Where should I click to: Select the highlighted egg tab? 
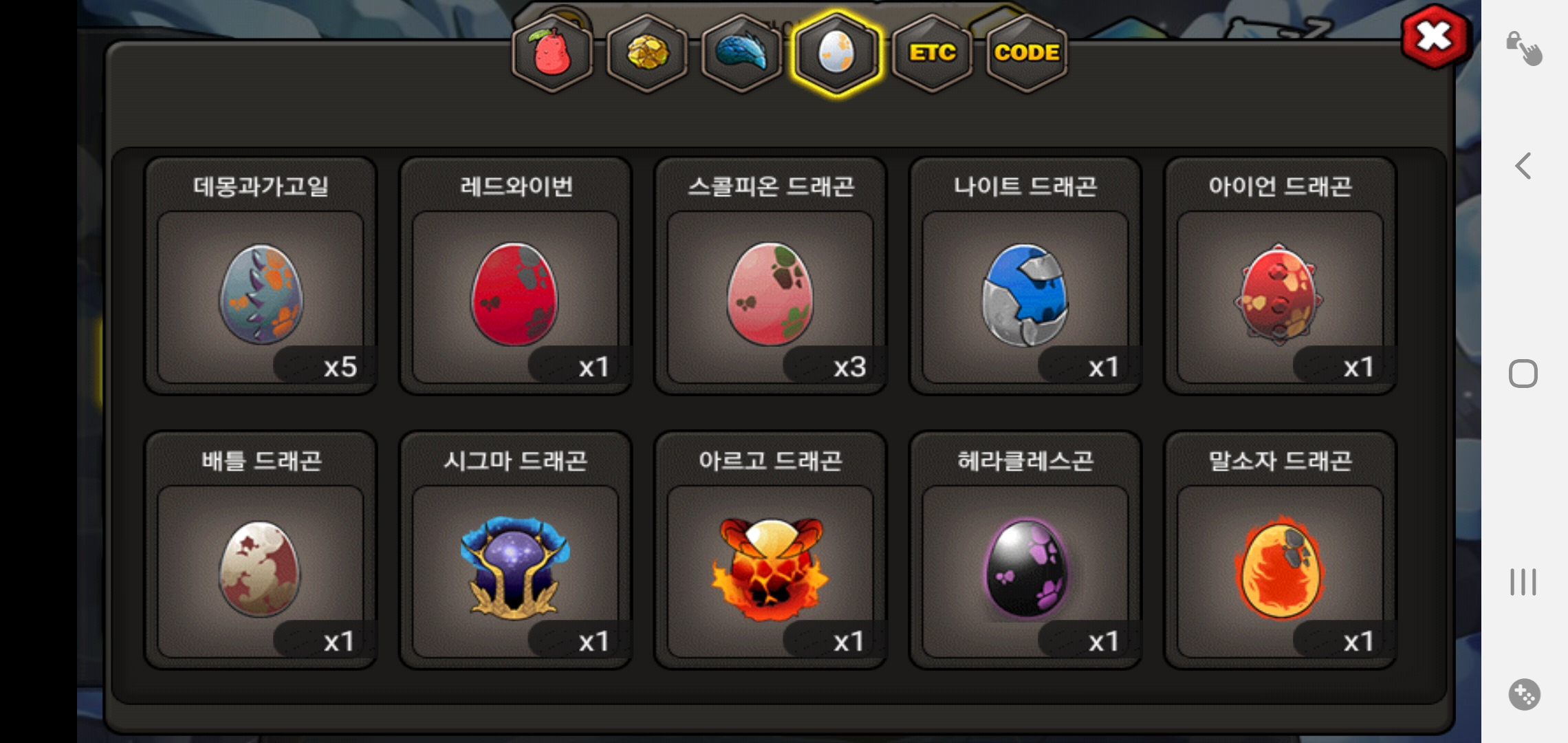coord(836,53)
